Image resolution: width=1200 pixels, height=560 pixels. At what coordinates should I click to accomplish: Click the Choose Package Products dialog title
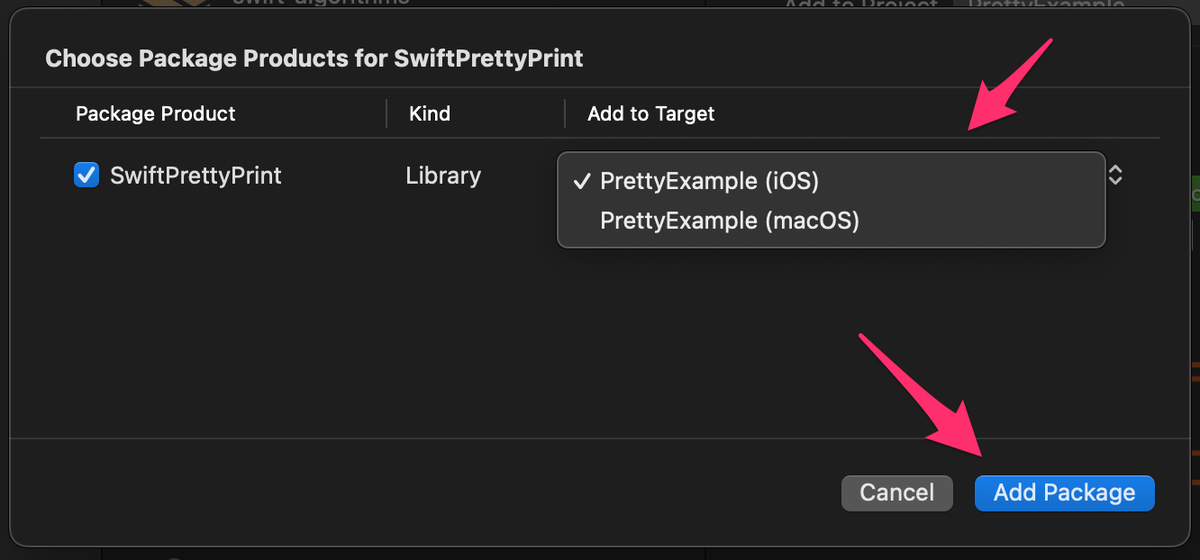click(x=314, y=58)
